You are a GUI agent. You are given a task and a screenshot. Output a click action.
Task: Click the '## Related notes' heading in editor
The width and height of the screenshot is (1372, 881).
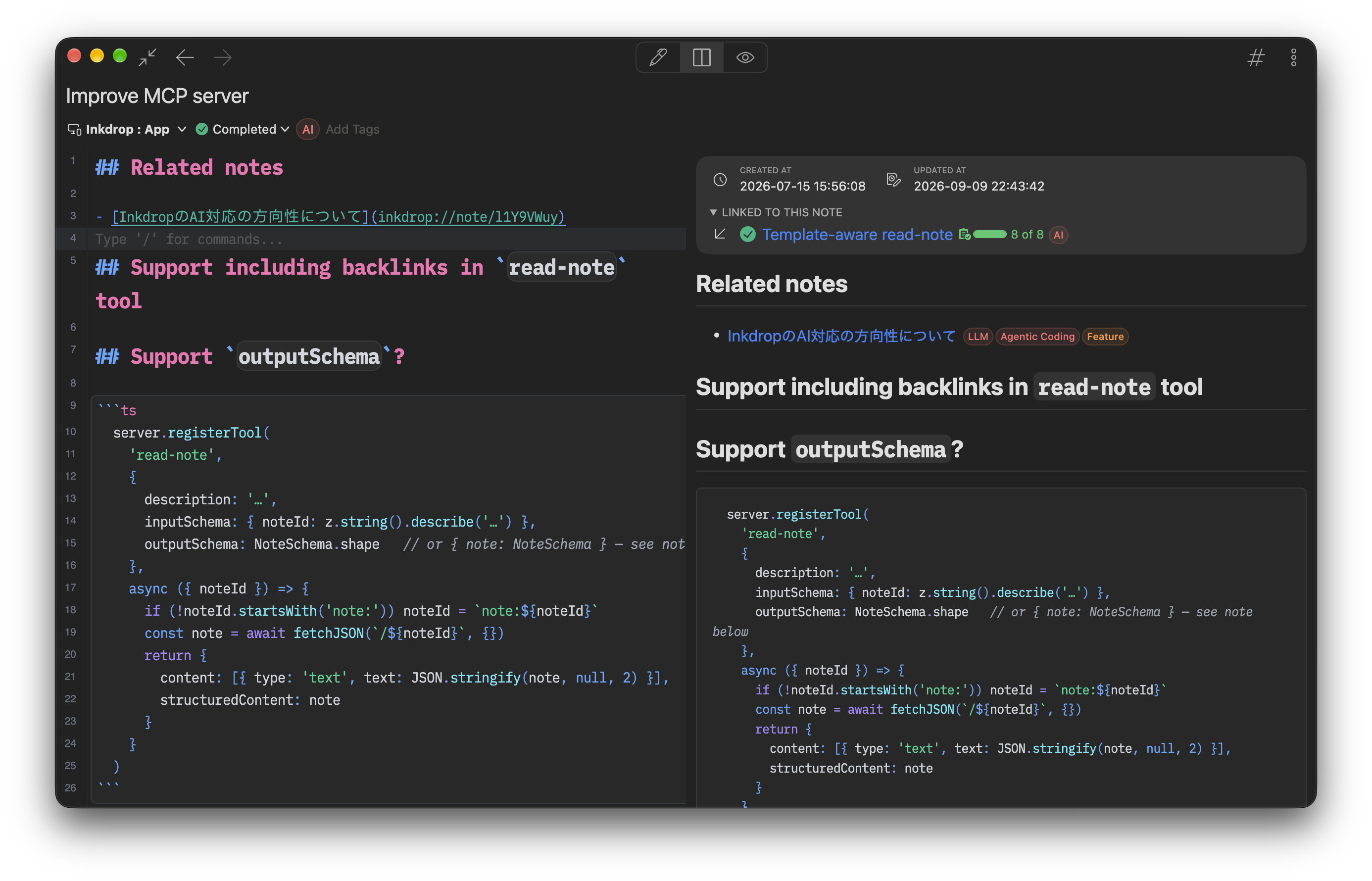point(189,168)
